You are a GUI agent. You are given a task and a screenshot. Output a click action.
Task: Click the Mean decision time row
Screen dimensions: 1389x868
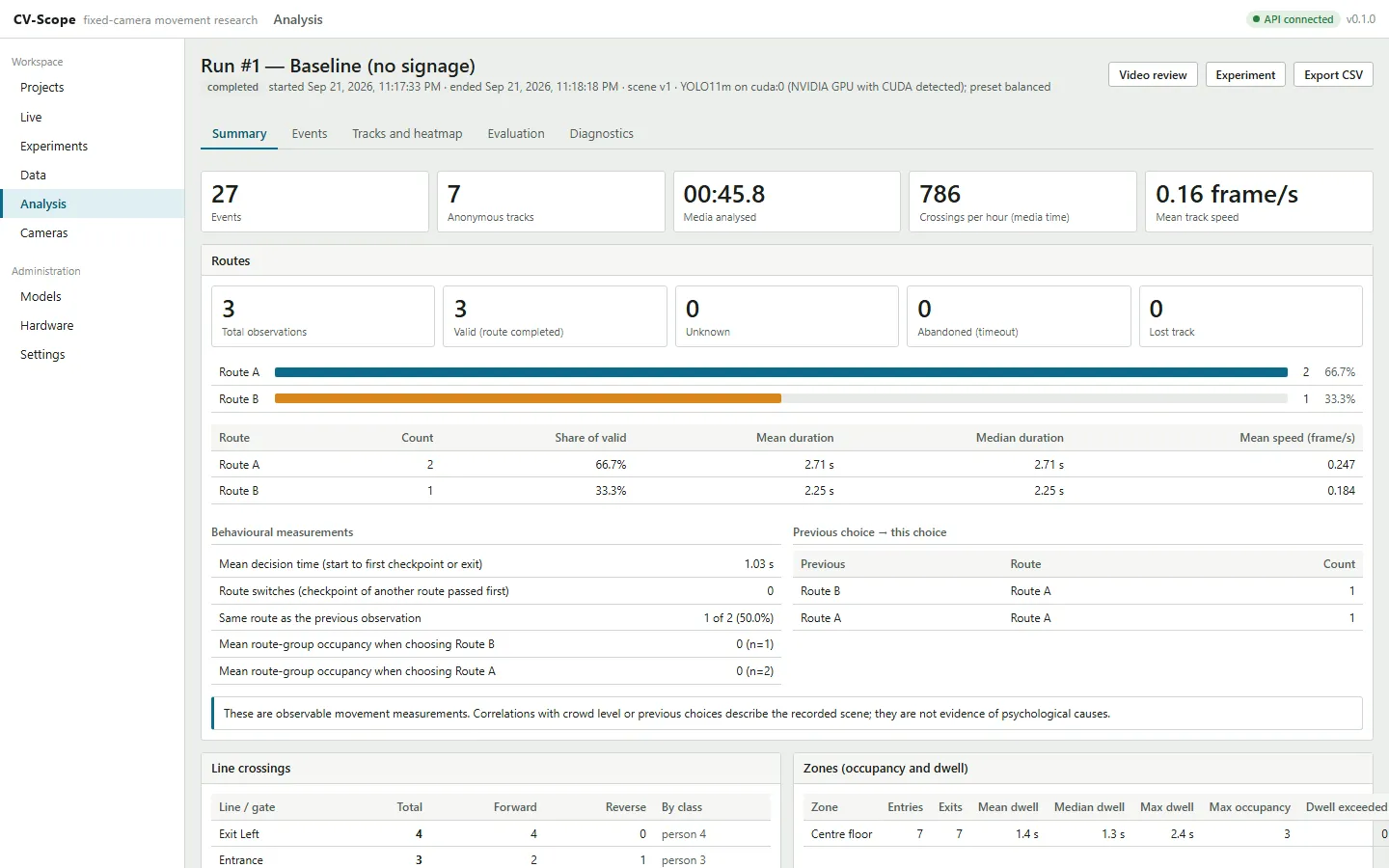pos(496,564)
